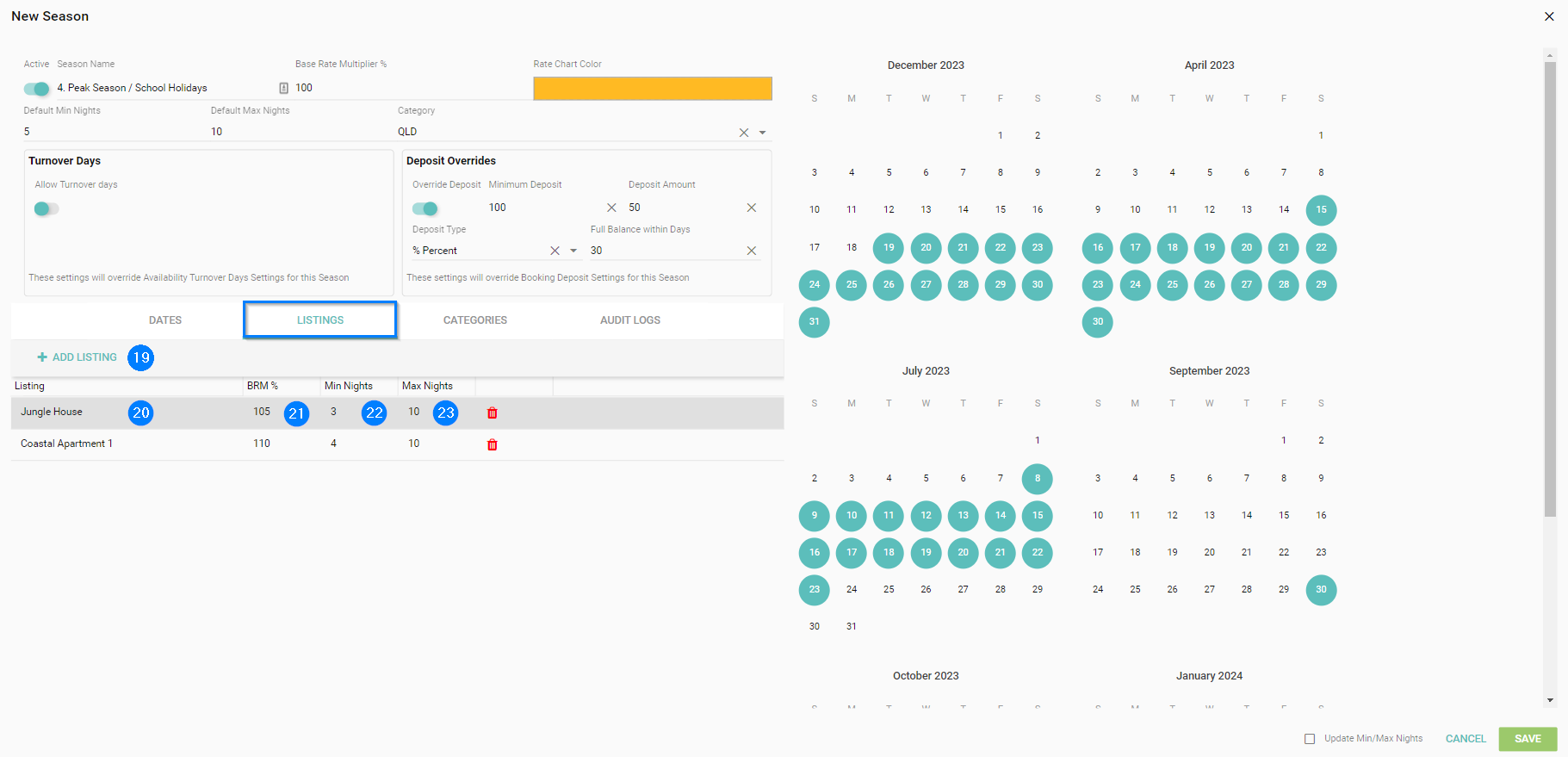
Task: Click the Season Name notes icon
Action: coord(283,88)
